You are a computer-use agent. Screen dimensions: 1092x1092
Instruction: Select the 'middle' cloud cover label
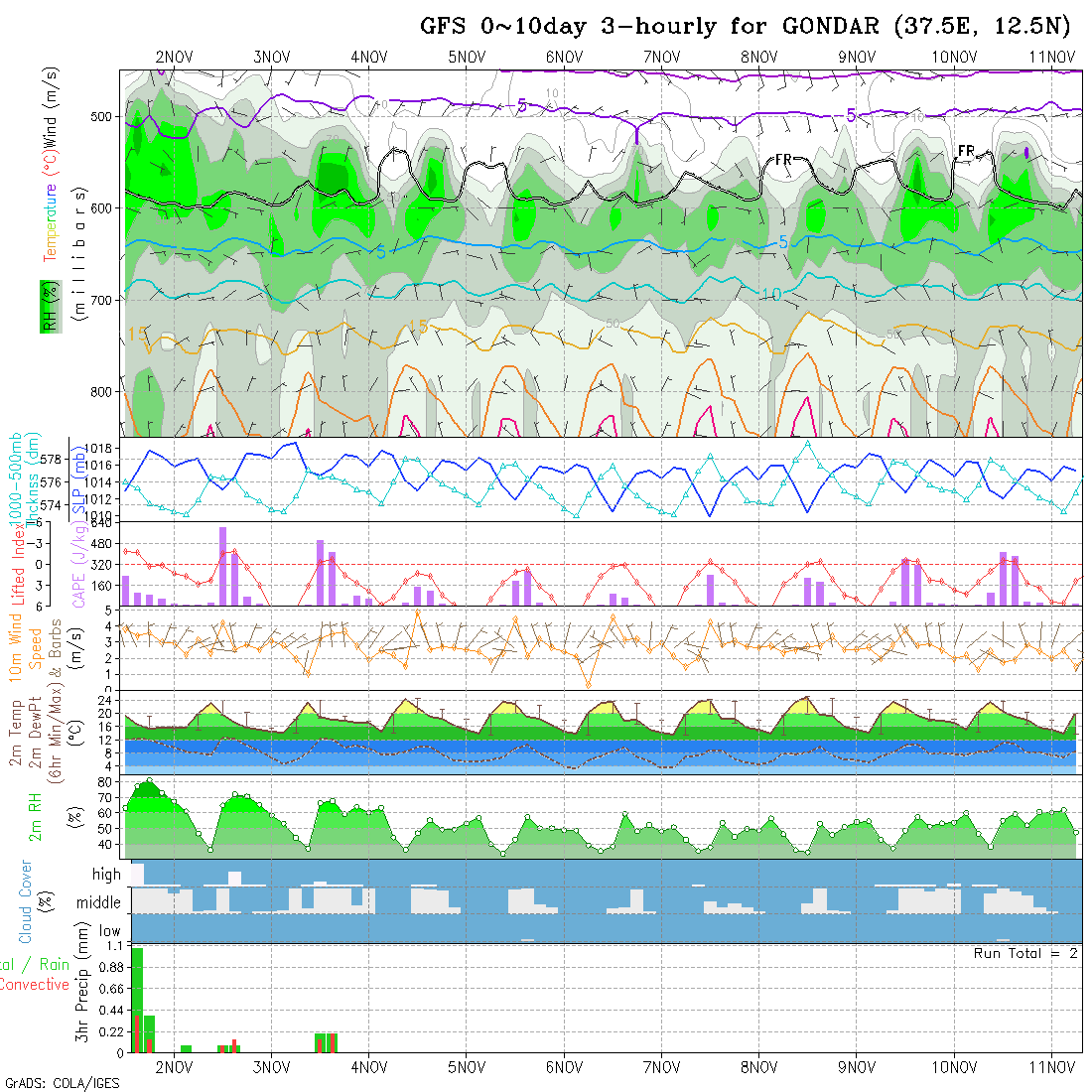click(x=99, y=903)
